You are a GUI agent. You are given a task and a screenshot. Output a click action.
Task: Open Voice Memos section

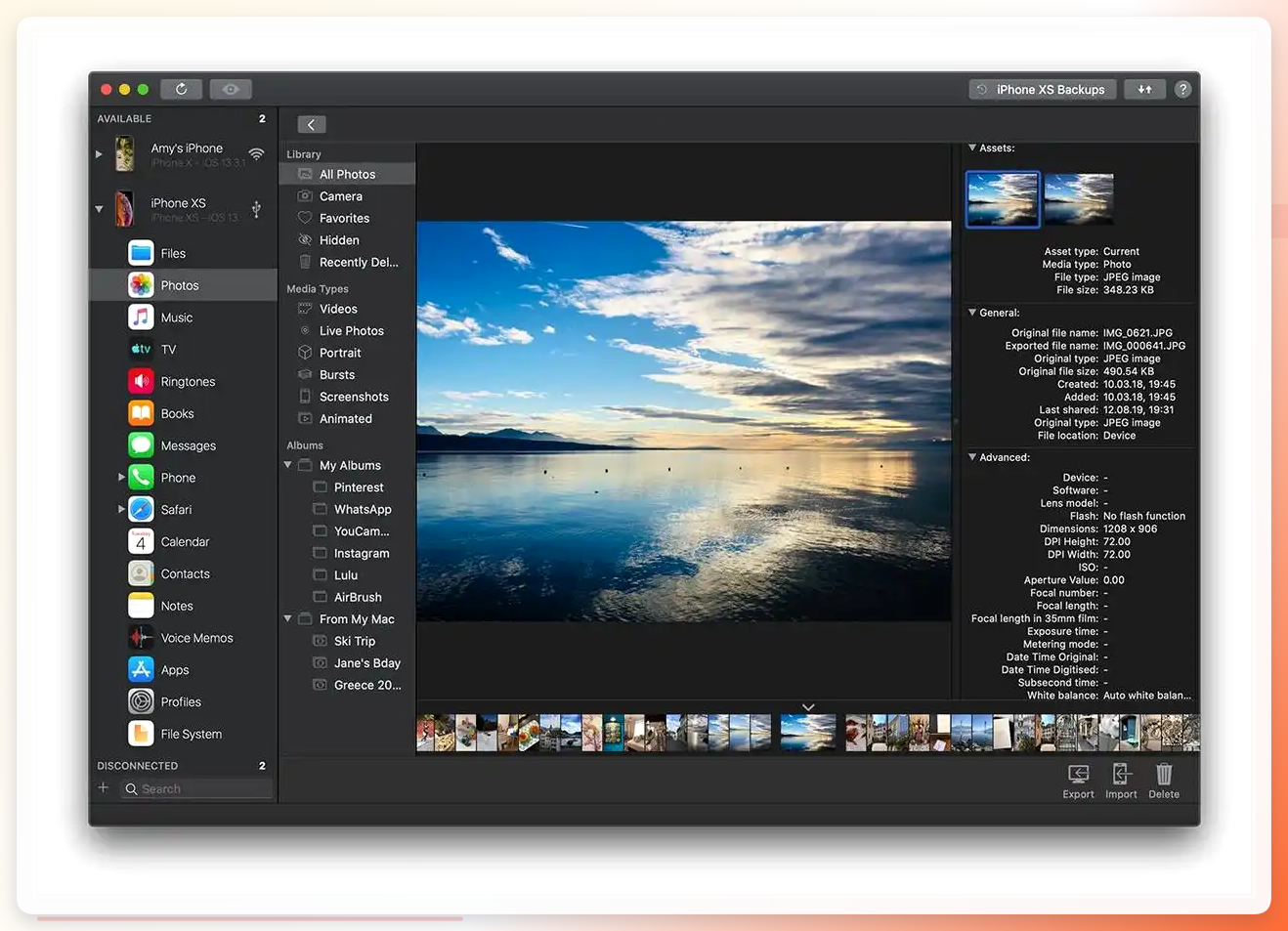tap(185, 638)
